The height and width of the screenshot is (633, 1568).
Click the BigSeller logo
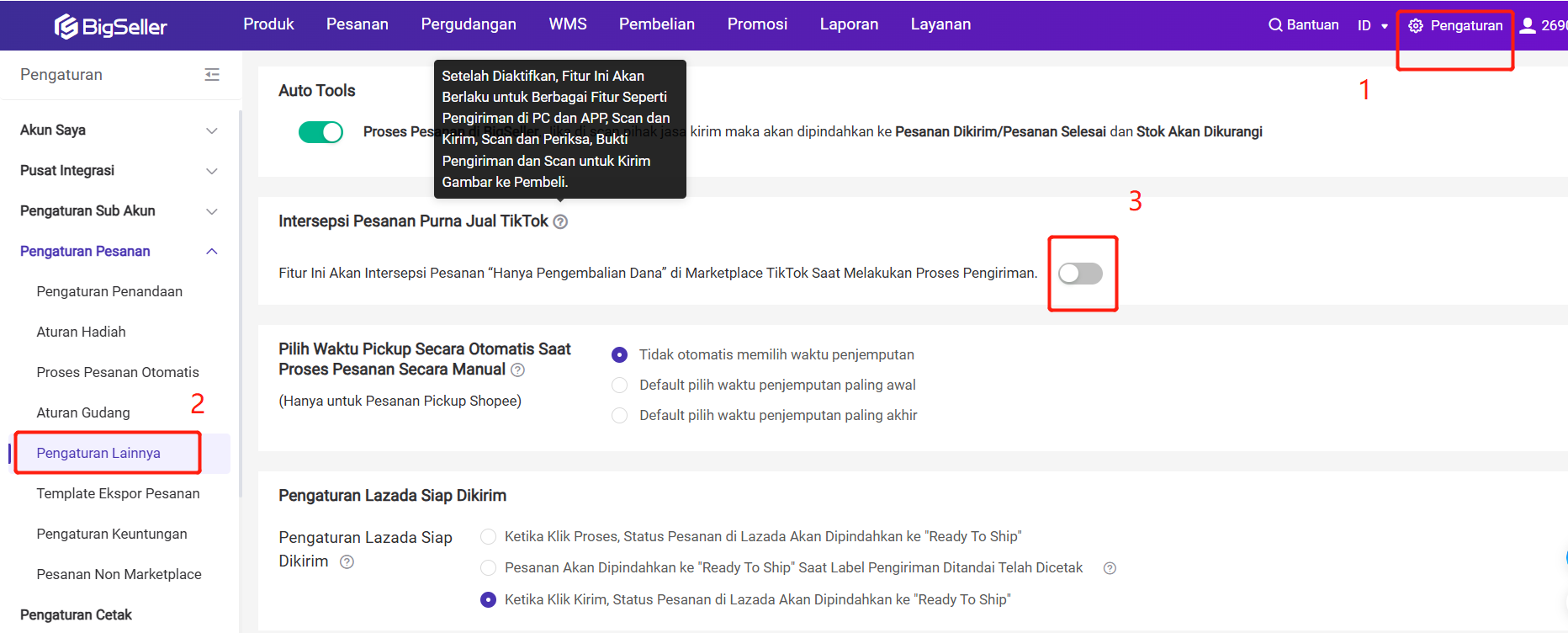[x=111, y=27]
